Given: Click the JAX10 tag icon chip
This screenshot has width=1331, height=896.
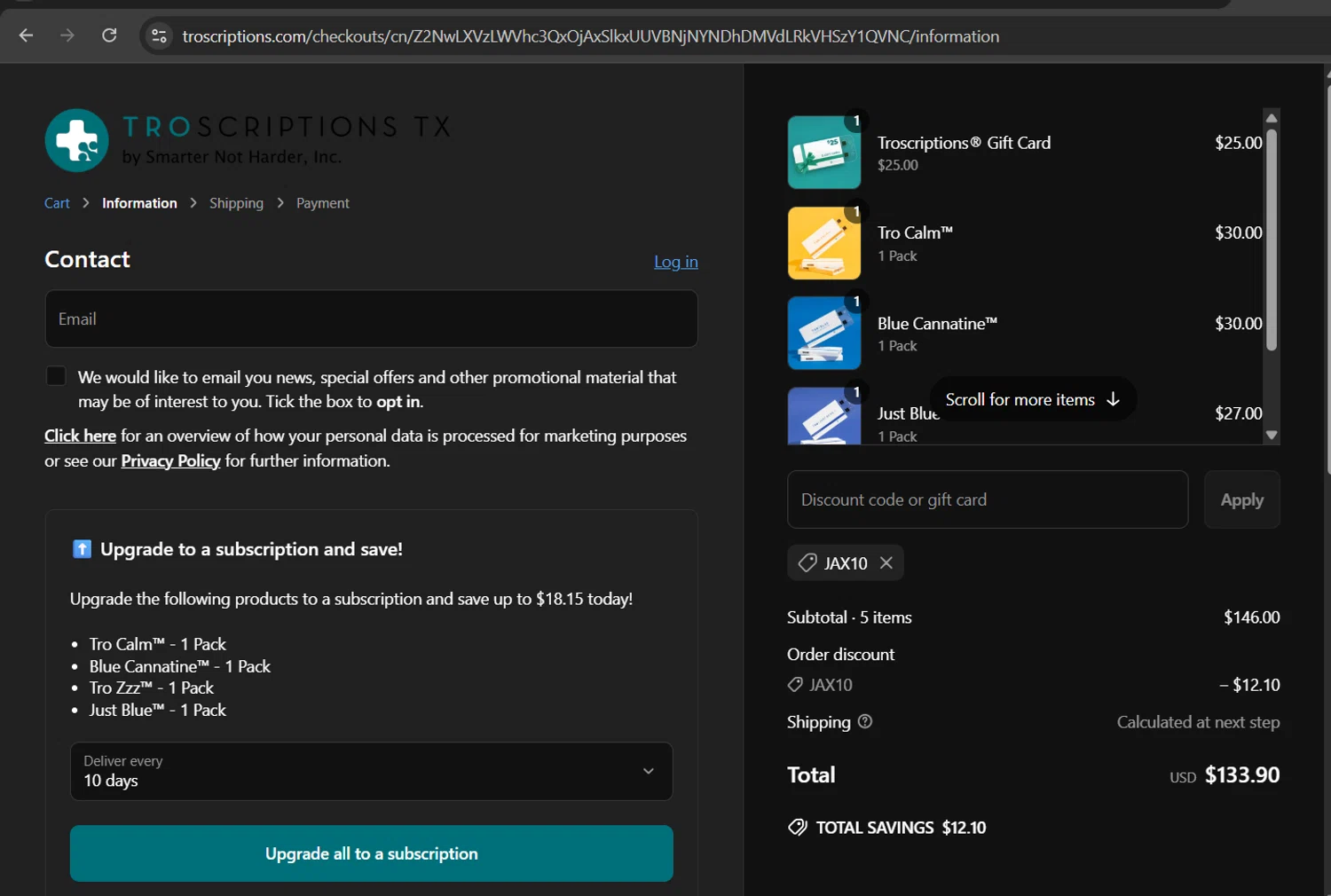Looking at the screenshot, I should (807, 562).
